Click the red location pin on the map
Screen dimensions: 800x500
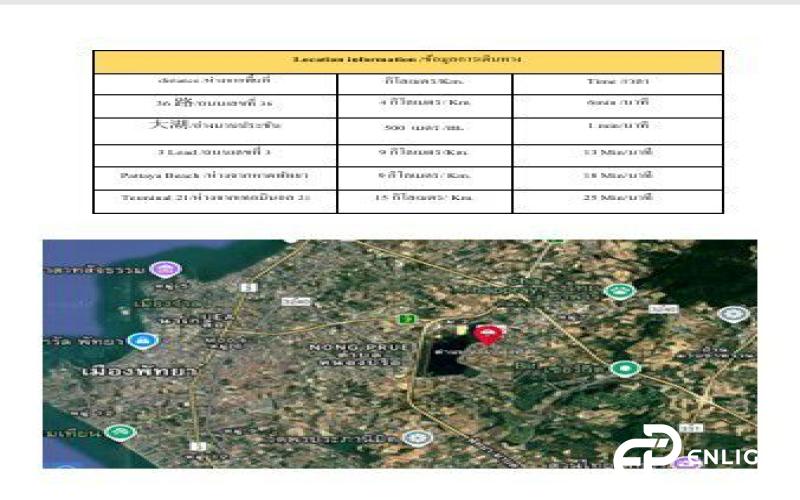pos(487,333)
